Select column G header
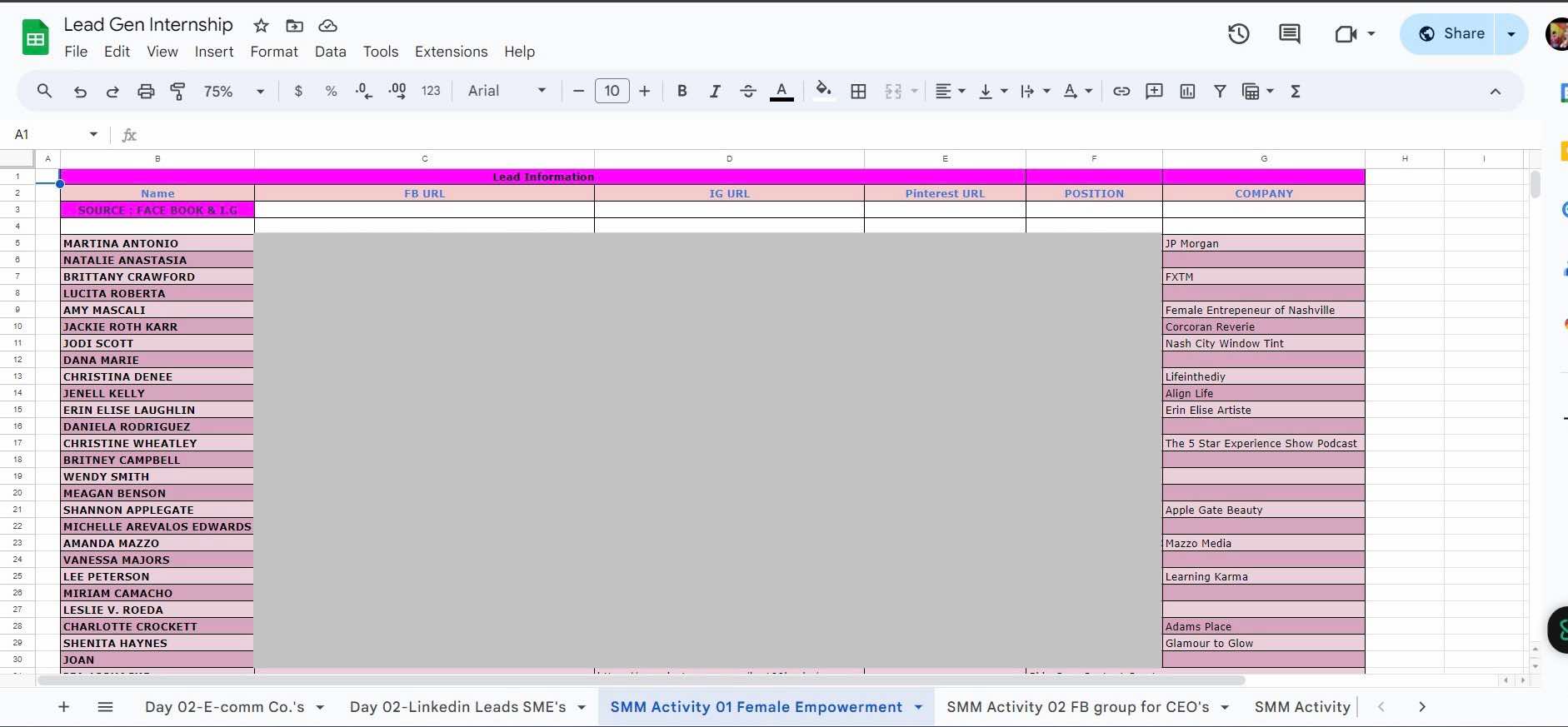This screenshot has height=727, width=1568. 1264,158
